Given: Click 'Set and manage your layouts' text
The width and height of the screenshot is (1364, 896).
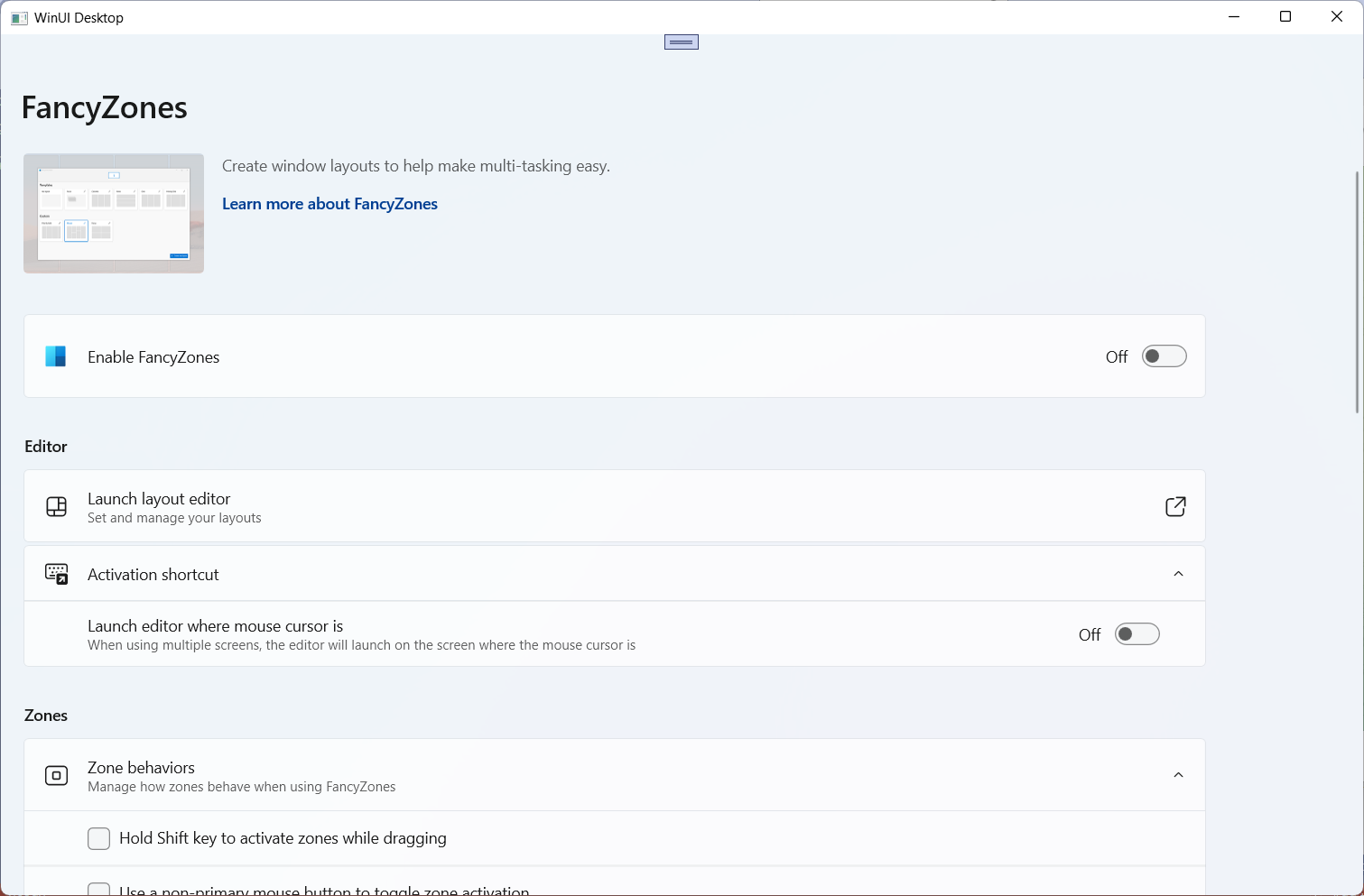Looking at the screenshot, I should click(174, 518).
